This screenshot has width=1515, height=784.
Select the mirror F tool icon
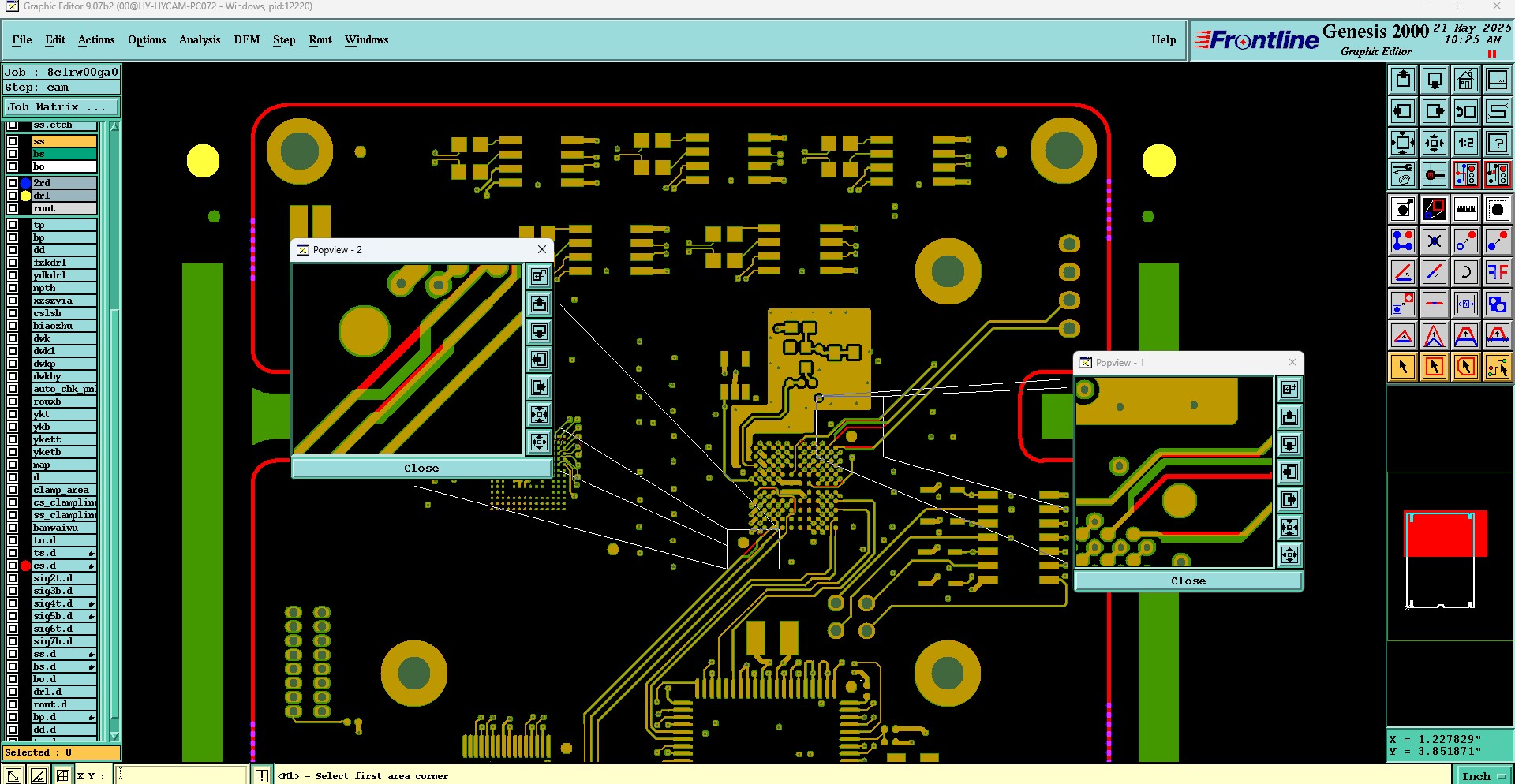pyautogui.click(x=1498, y=272)
